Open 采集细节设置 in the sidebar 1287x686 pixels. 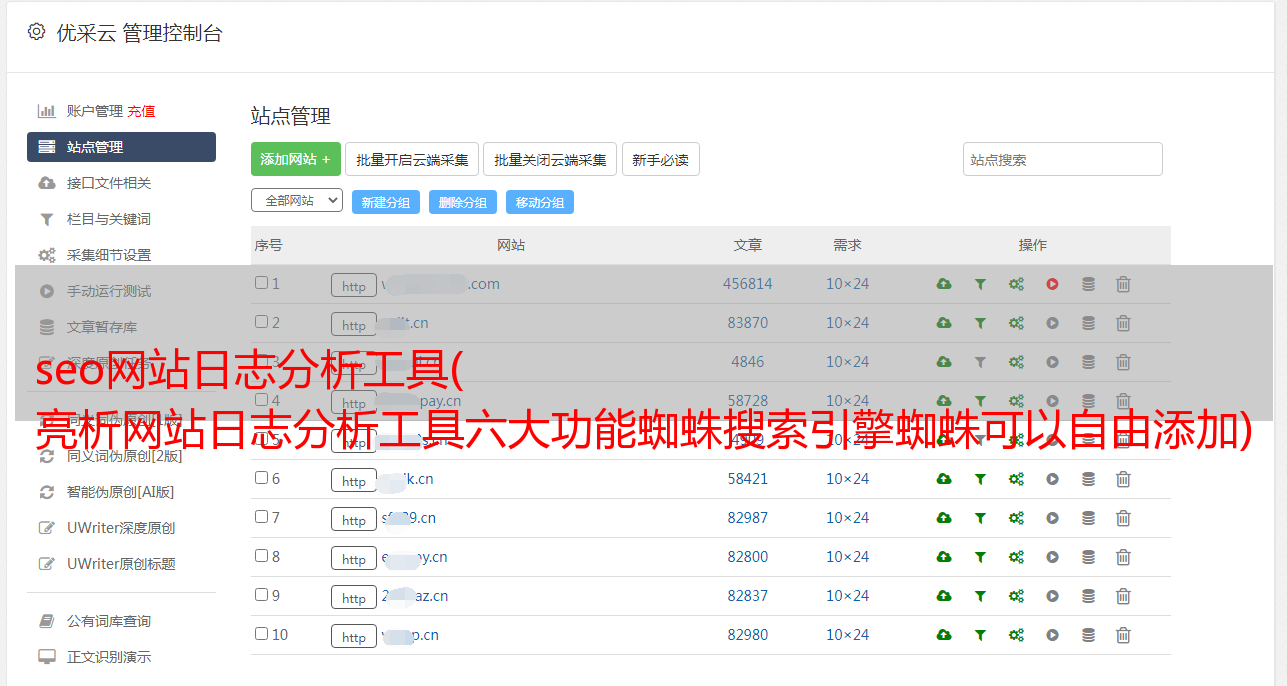[109, 255]
